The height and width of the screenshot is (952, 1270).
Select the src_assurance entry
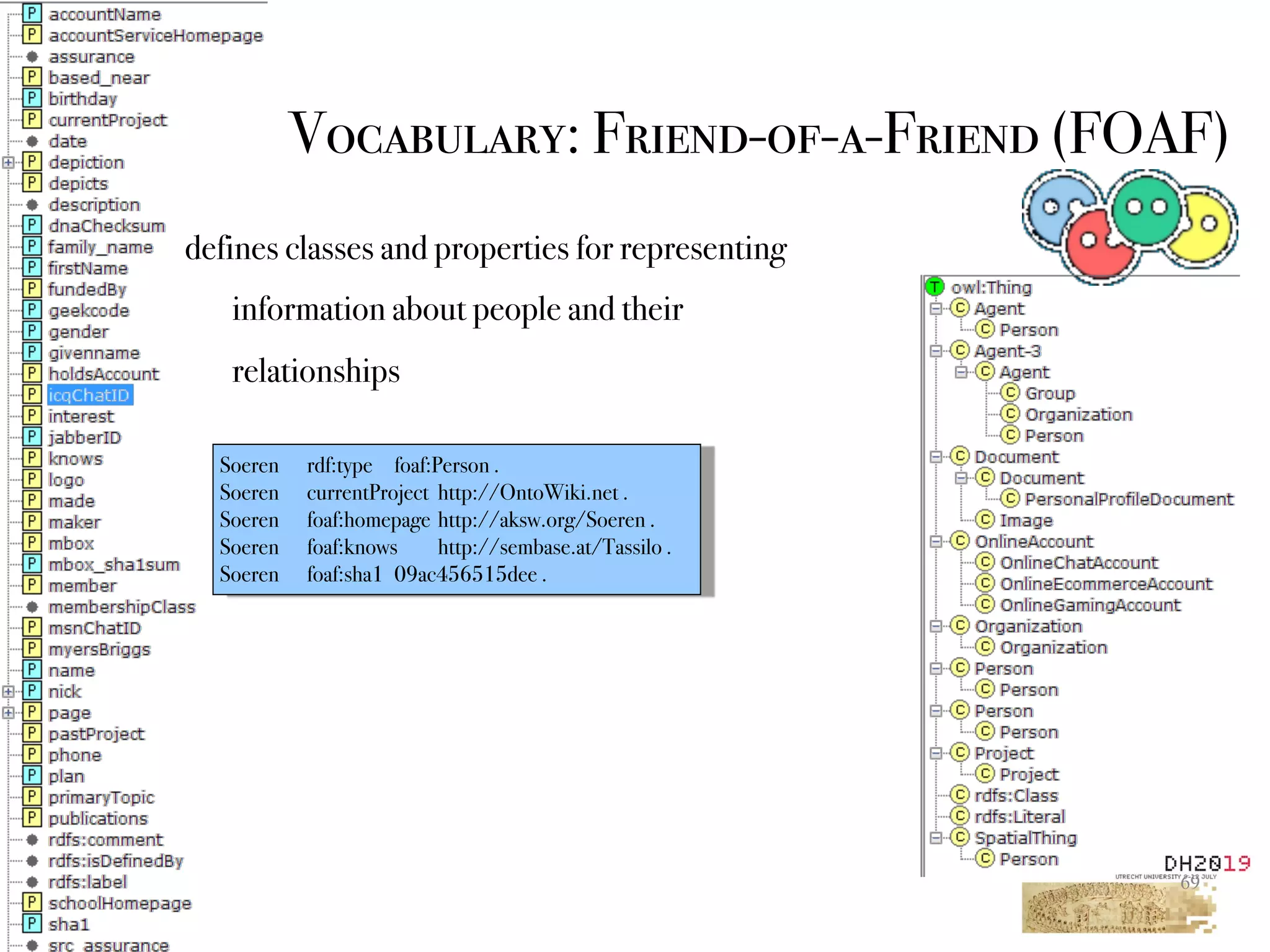click(109, 945)
